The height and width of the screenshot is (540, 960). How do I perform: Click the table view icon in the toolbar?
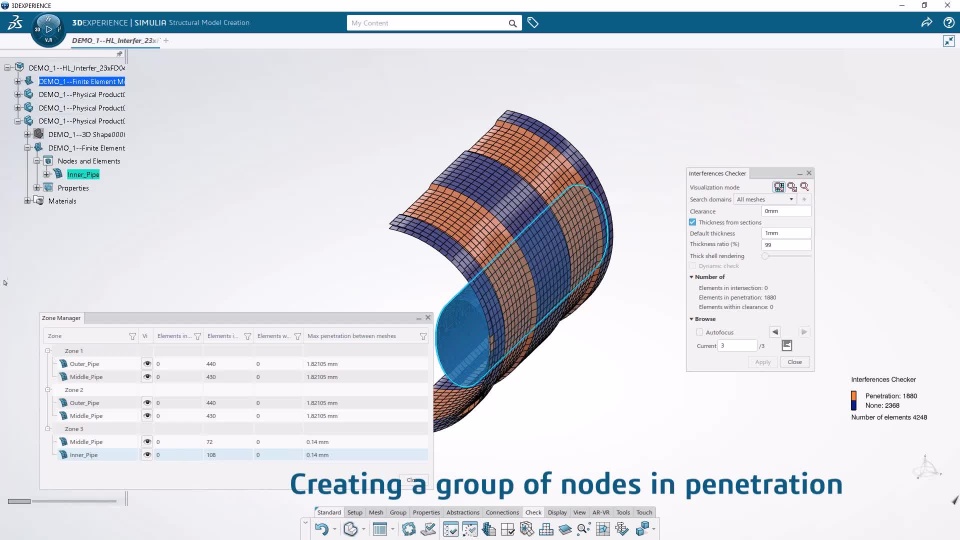click(380, 529)
